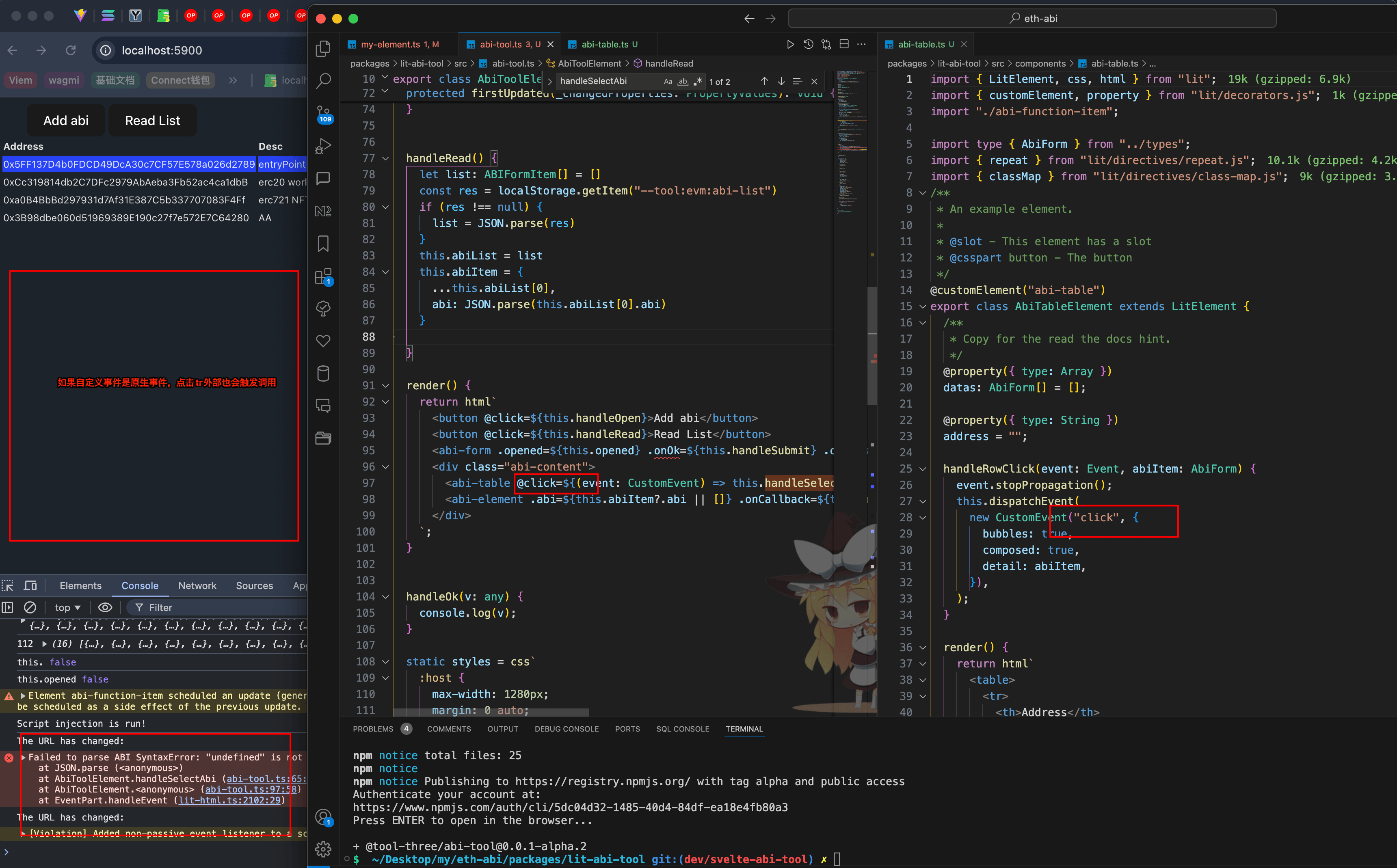1397x868 pixels.
Task: Open the abi-tool.ts:97:58 link in console error
Action: (x=251, y=789)
